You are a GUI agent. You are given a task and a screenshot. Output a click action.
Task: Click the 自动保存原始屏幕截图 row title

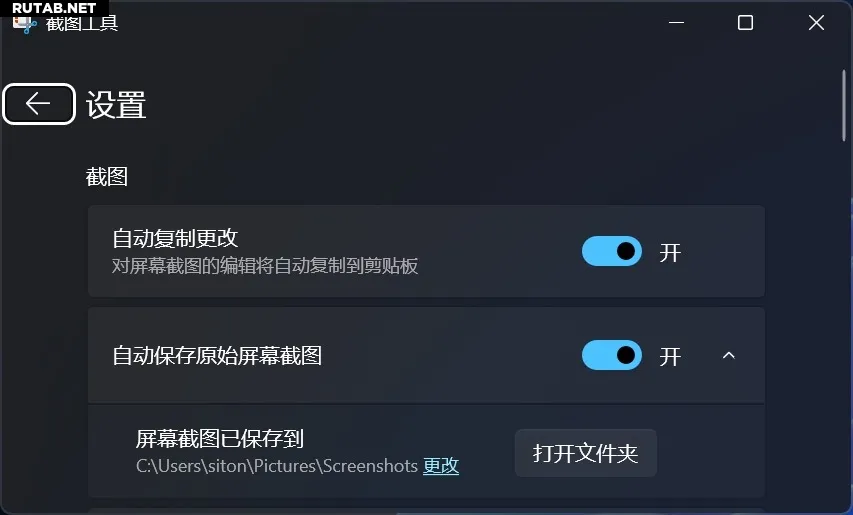217,356
